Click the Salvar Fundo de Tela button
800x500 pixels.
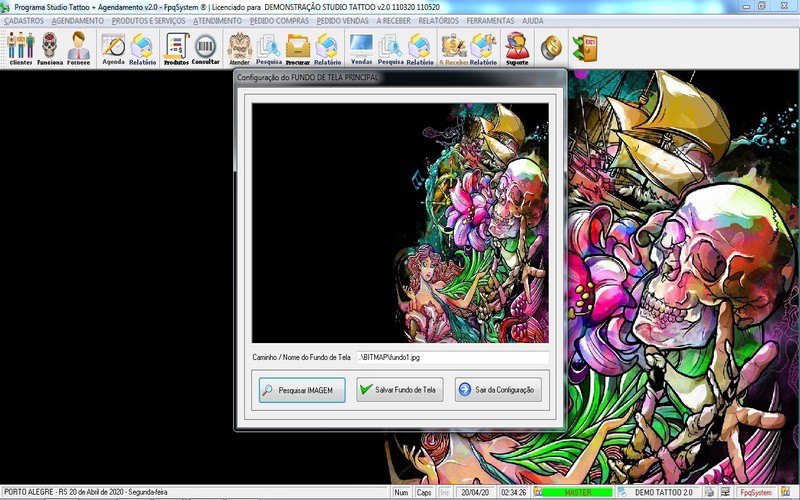coord(399,389)
